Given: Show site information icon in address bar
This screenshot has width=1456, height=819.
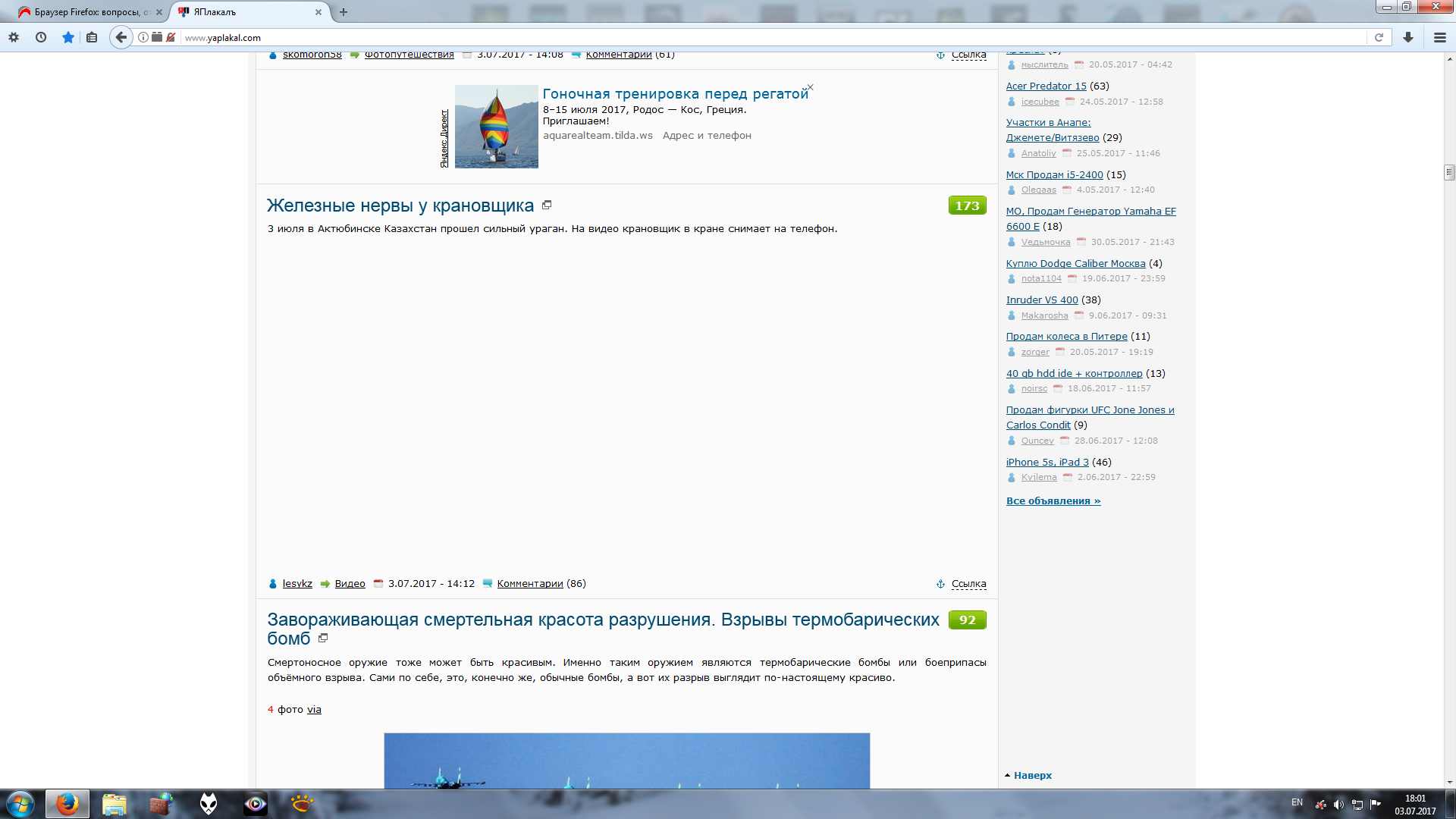Looking at the screenshot, I should pyautogui.click(x=143, y=37).
